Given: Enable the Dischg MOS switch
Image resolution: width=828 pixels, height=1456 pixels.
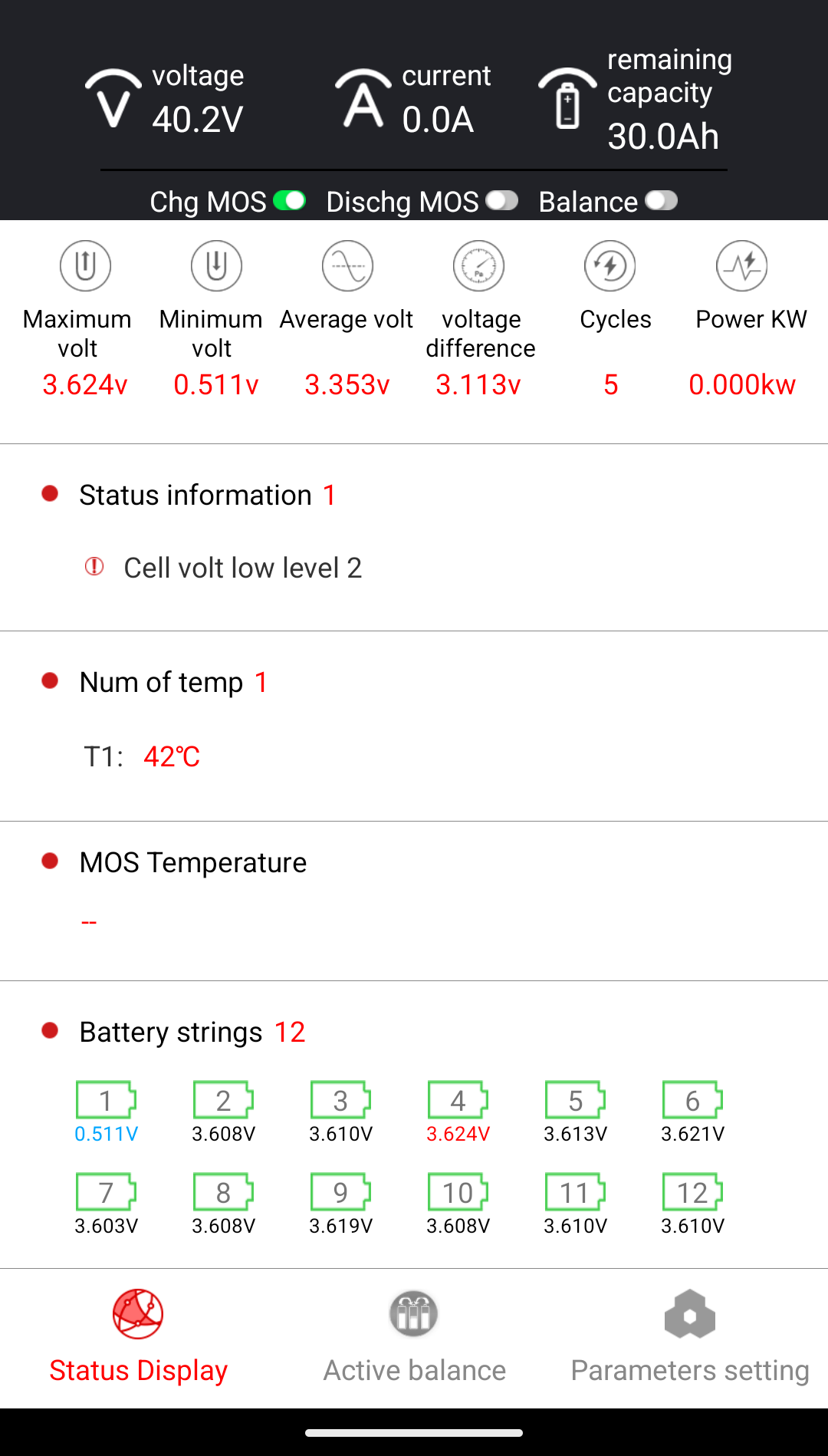Looking at the screenshot, I should point(502,201).
